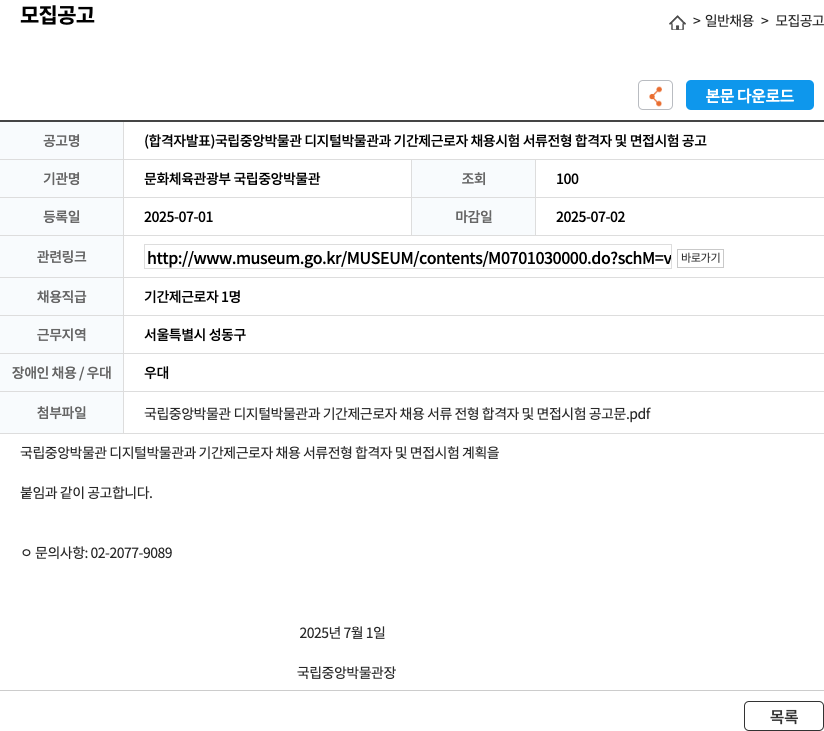Click the agency name 문화체육관광부 국립중앙박물관

(232, 179)
